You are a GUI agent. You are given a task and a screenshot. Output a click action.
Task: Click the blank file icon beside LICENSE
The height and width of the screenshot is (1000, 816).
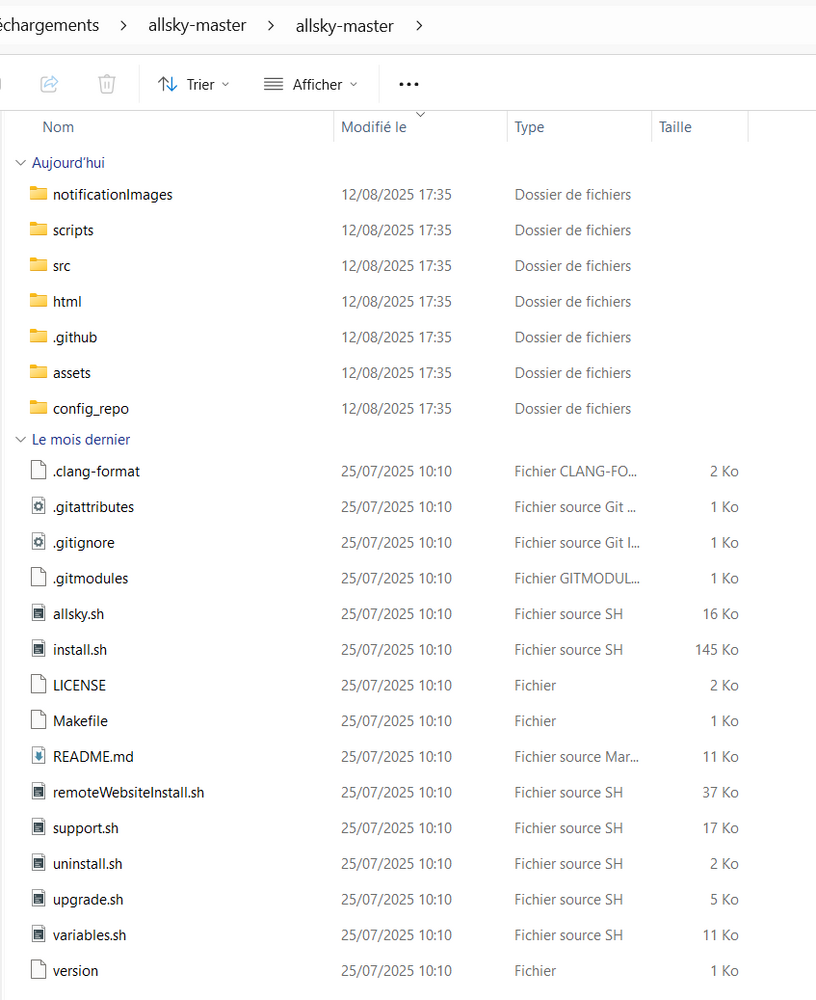(36, 685)
